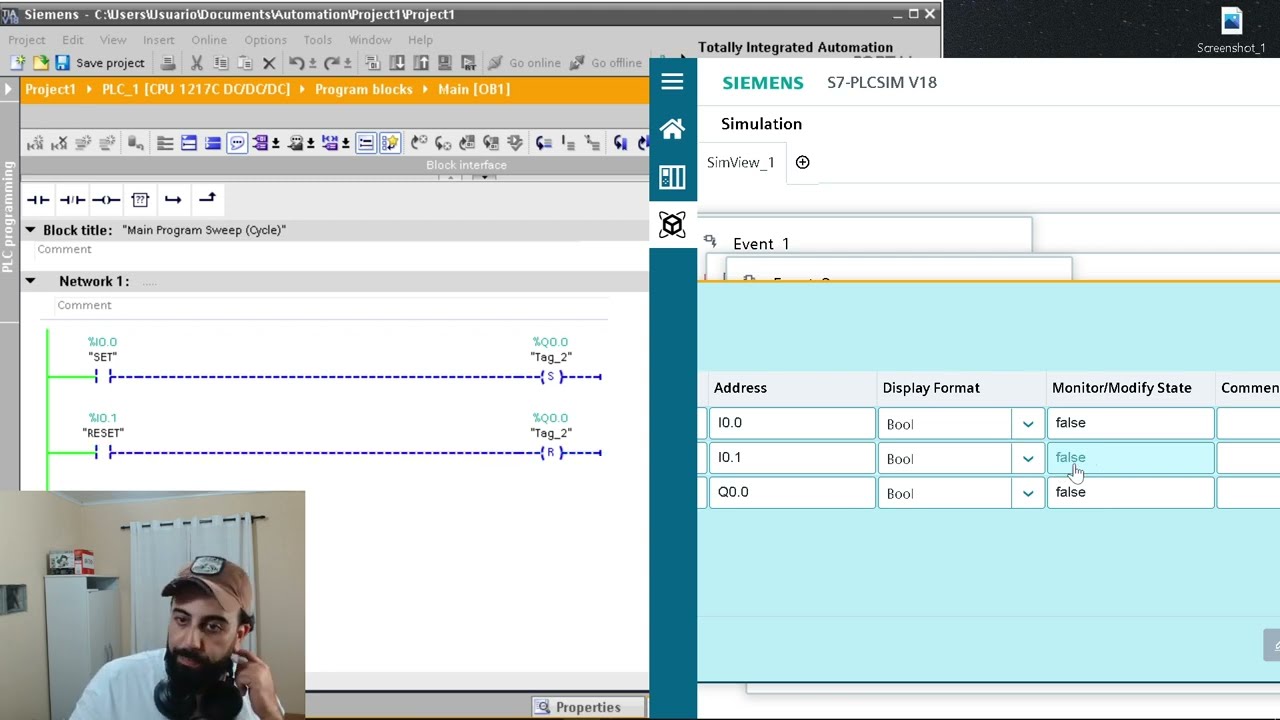Image resolution: width=1280 pixels, height=720 pixels.
Task: Open the Help menu
Action: [x=420, y=40]
